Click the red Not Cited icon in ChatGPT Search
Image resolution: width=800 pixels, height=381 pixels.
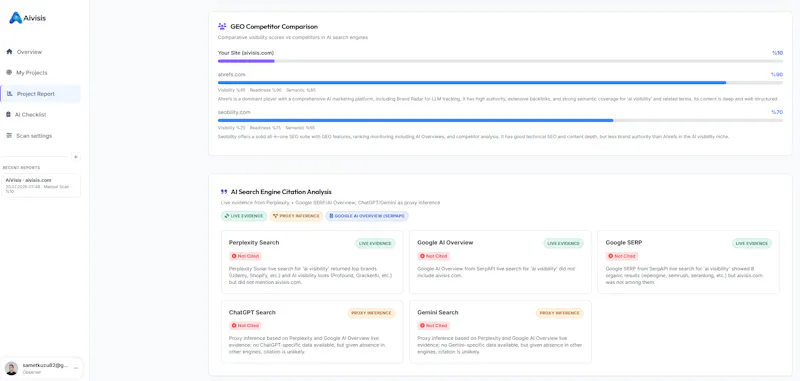(234, 325)
